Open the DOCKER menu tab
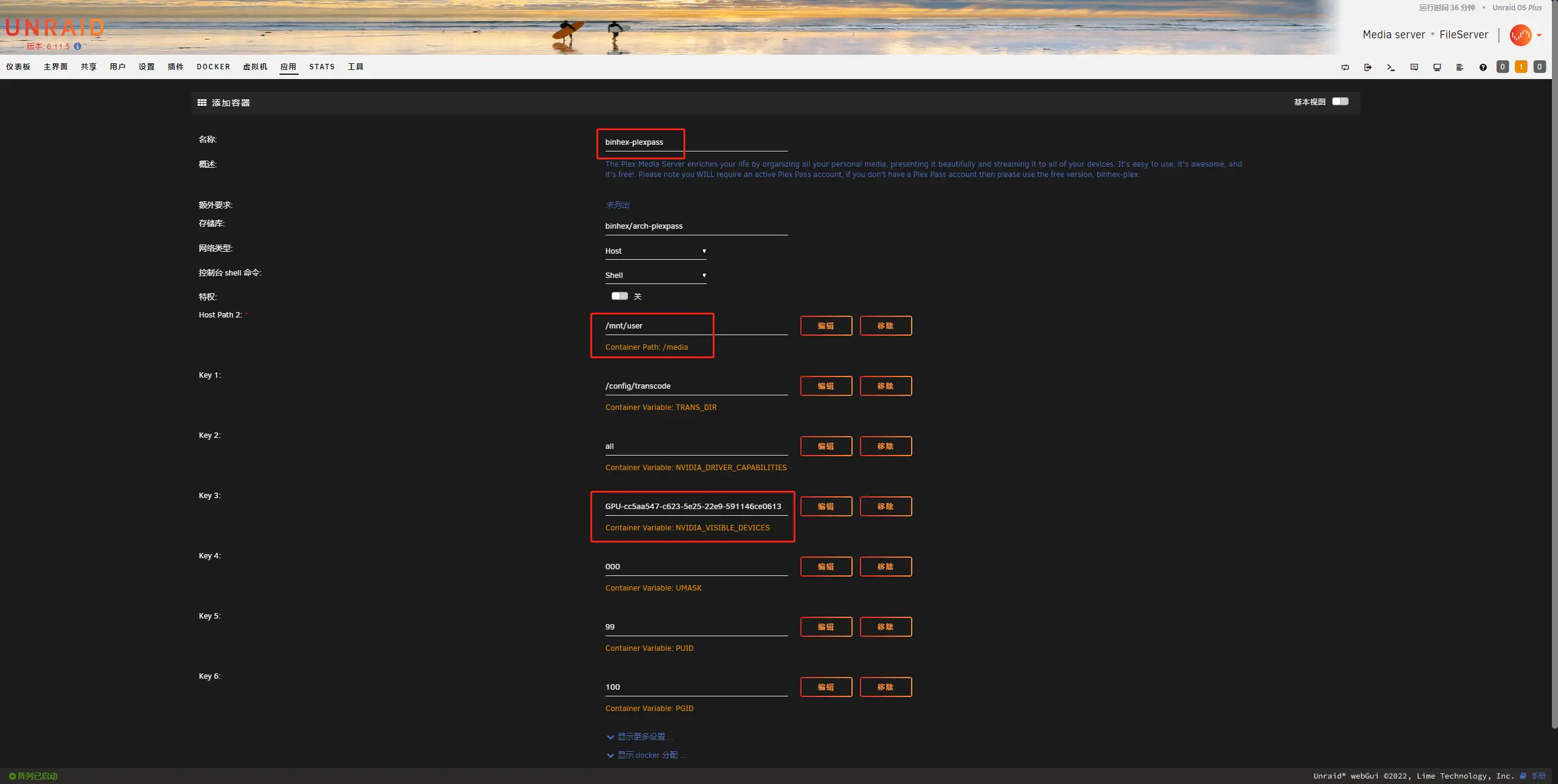The width and height of the screenshot is (1558, 784). click(x=213, y=67)
